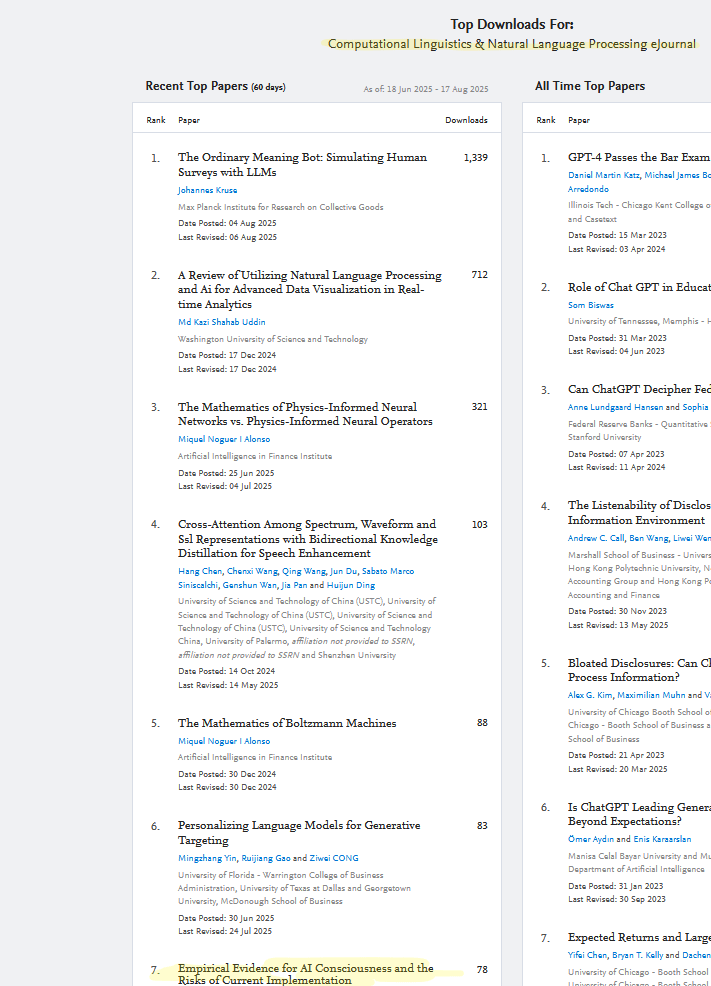Open 'A Review of Utilizing Natural Language Processing' paper
This screenshot has width=711, height=986.
[310, 289]
